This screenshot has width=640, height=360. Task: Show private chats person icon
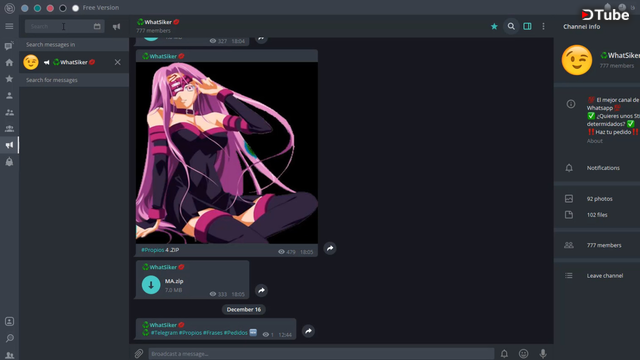[9, 96]
